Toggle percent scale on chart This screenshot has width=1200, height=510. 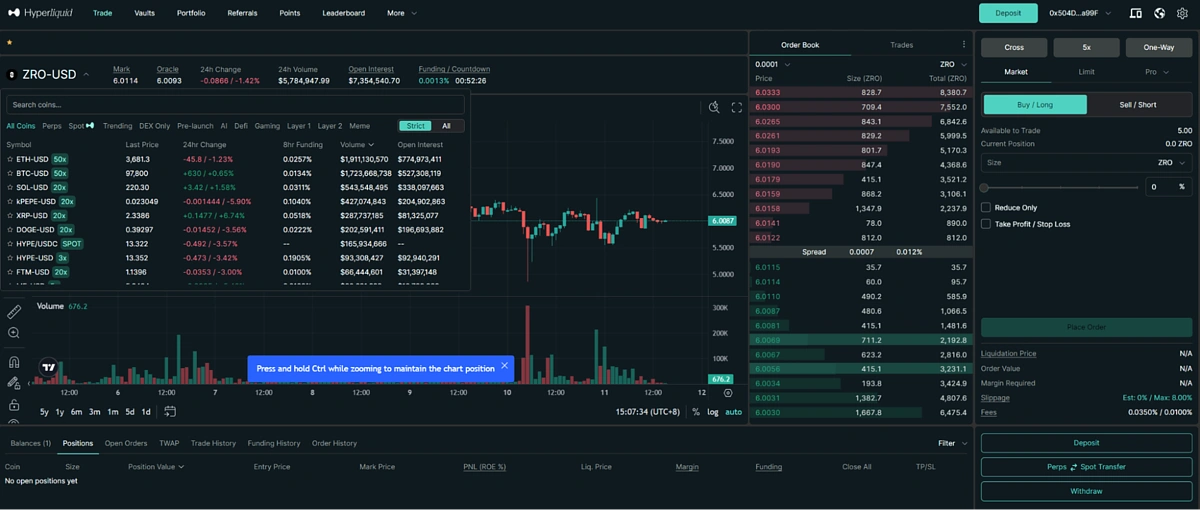[696, 412]
